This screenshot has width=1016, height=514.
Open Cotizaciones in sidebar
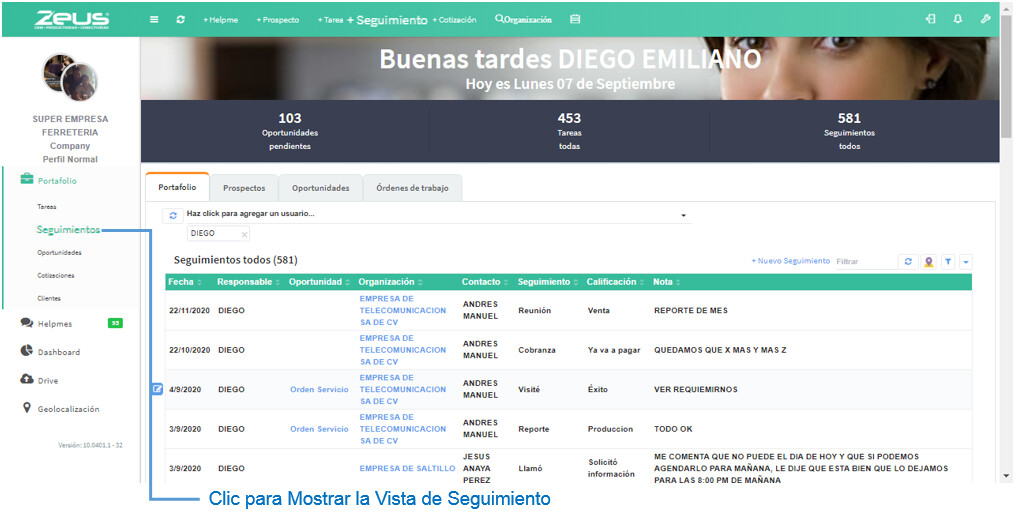[x=56, y=275]
